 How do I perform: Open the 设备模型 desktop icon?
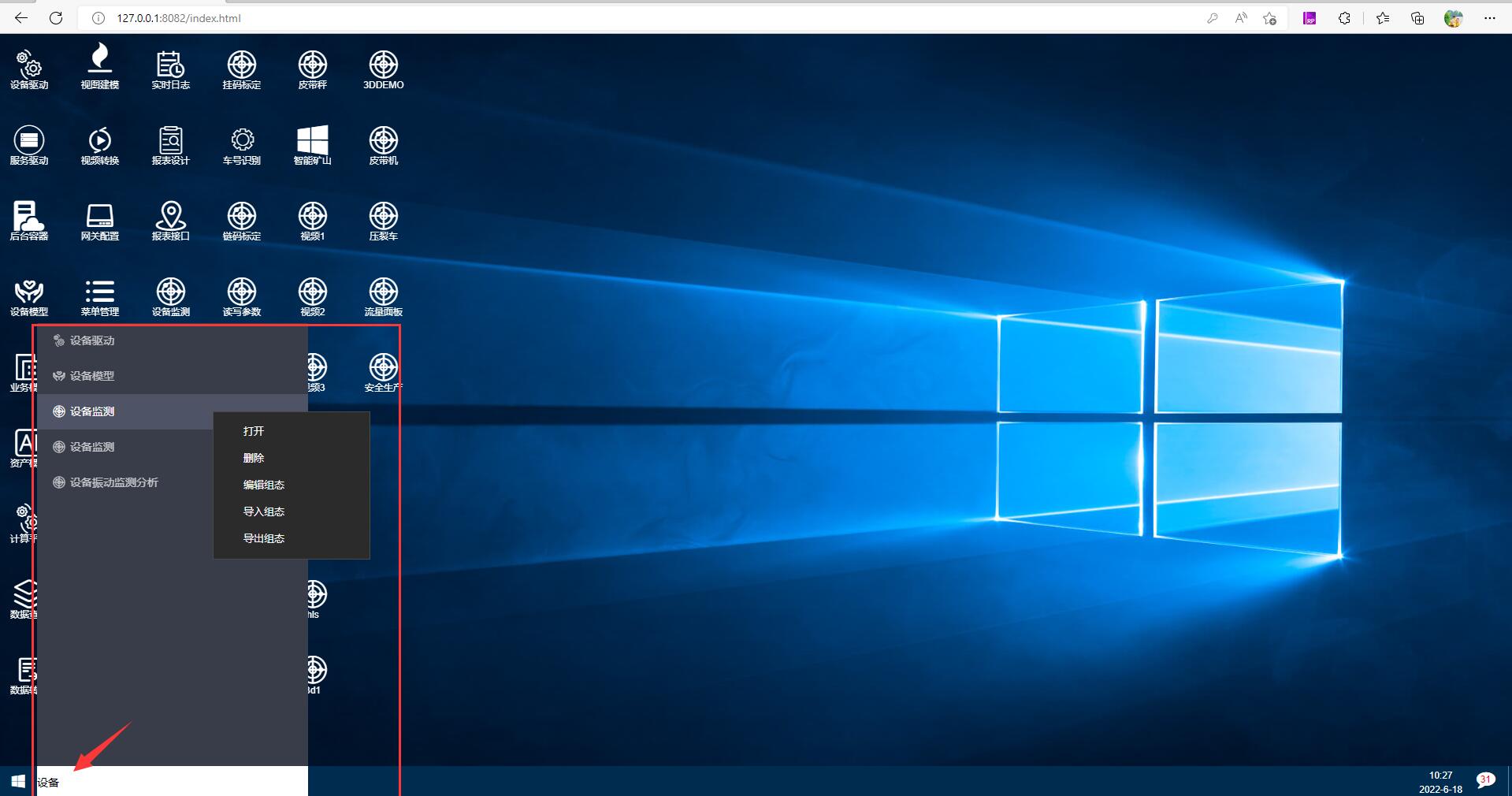coord(29,296)
